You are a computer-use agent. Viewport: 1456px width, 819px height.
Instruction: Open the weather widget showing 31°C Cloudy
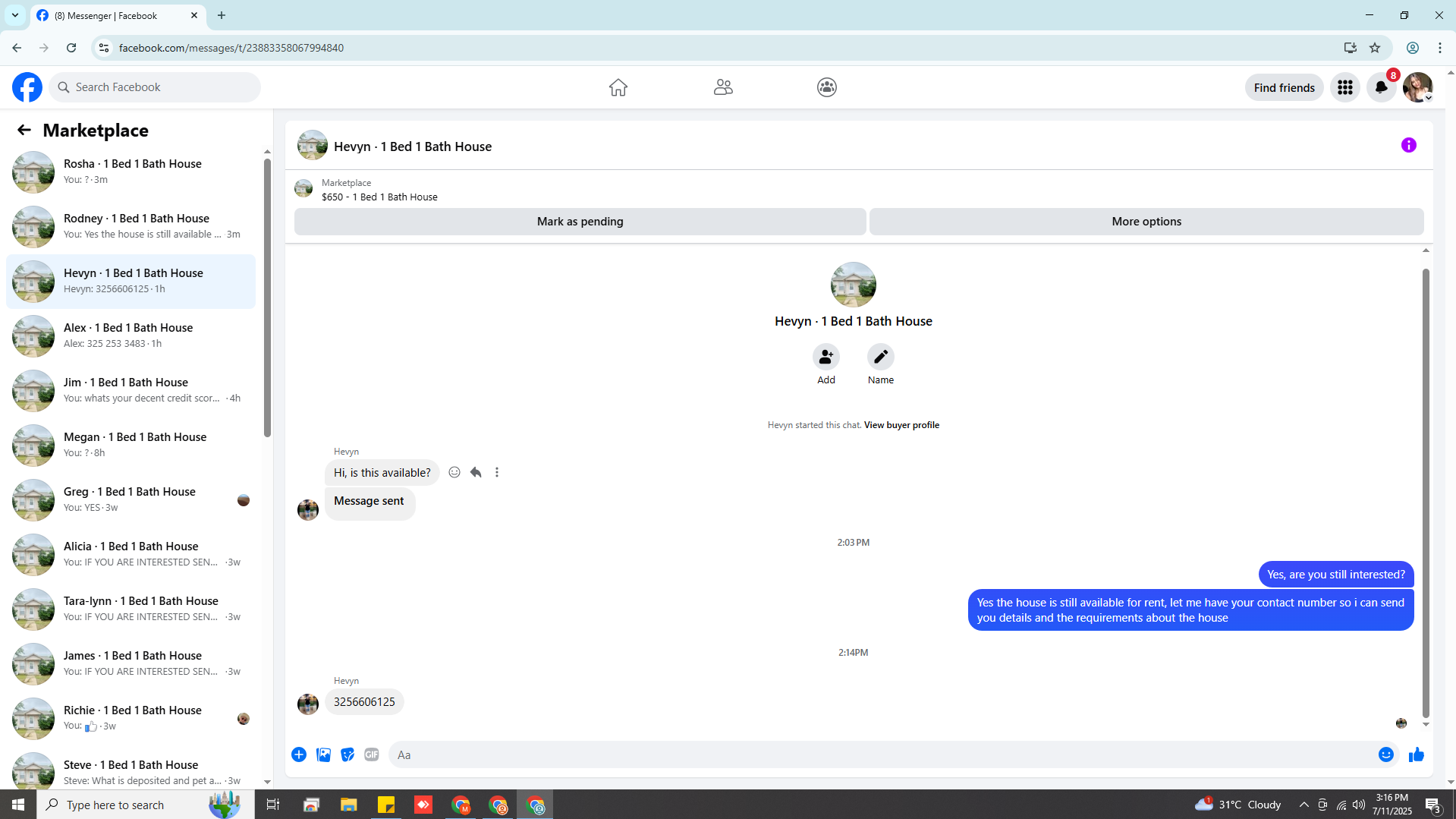coord(1237,805)
